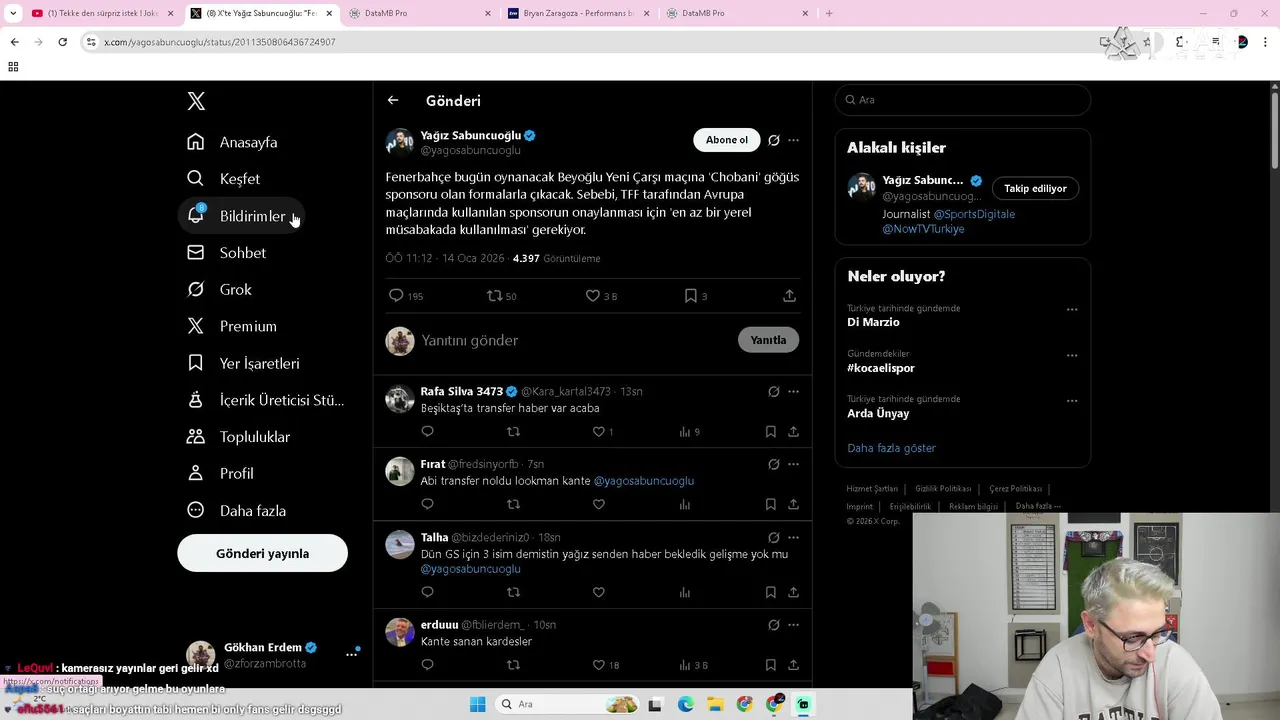
Task: Repost Rafa Silva 3473's reply
Action: [x=513, y=432]
